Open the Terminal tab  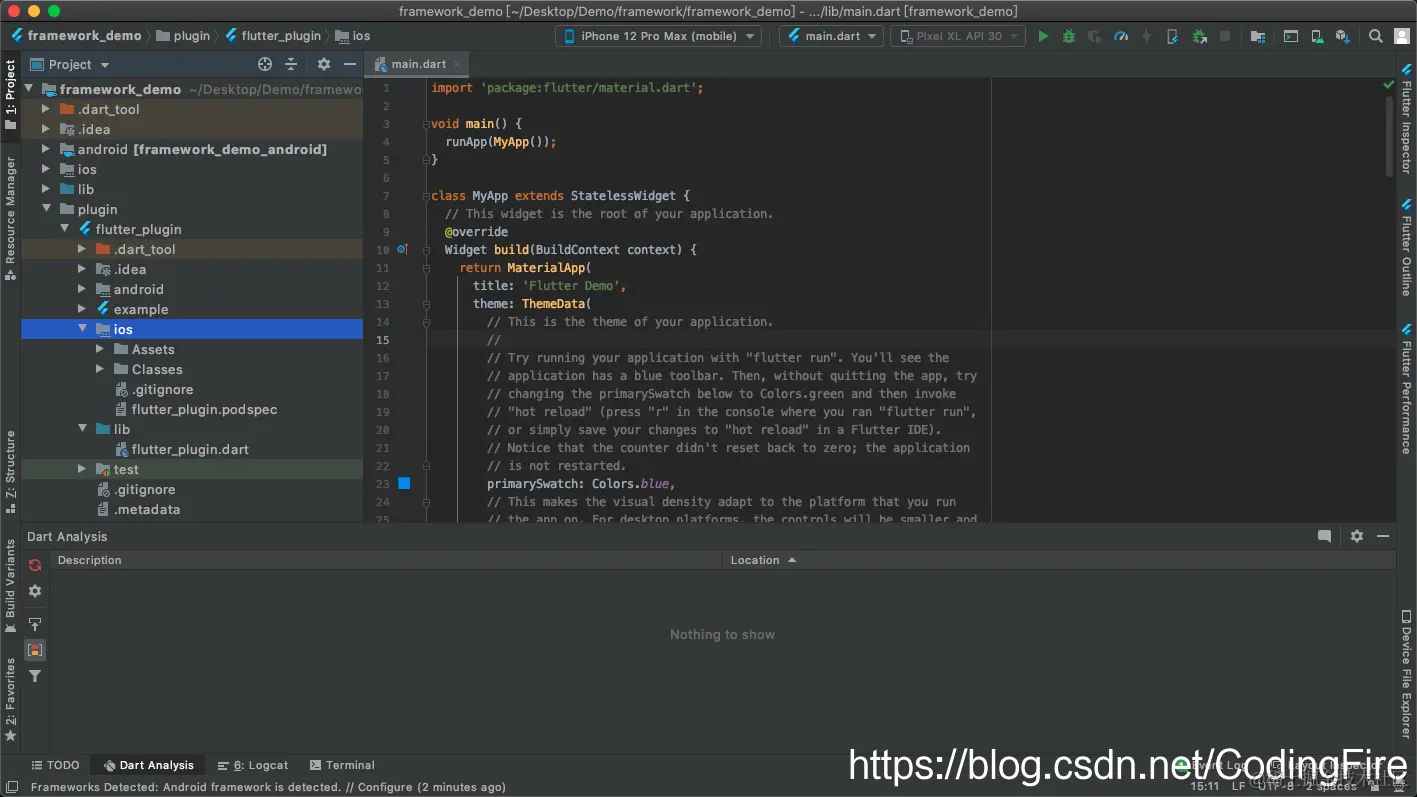342,765
